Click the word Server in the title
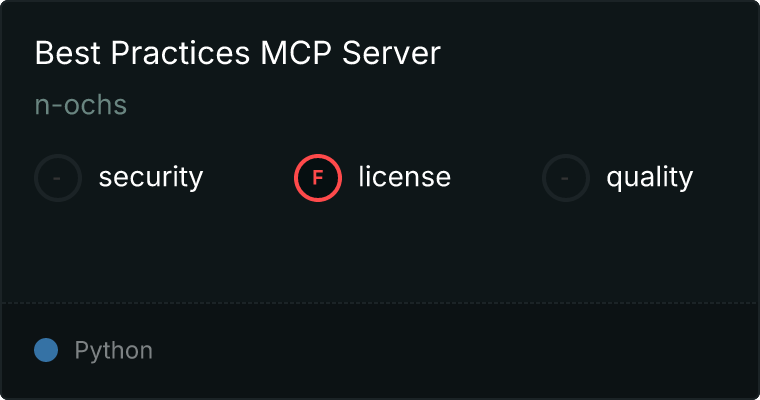Viewport: 760px width, 400px height. 392,52
